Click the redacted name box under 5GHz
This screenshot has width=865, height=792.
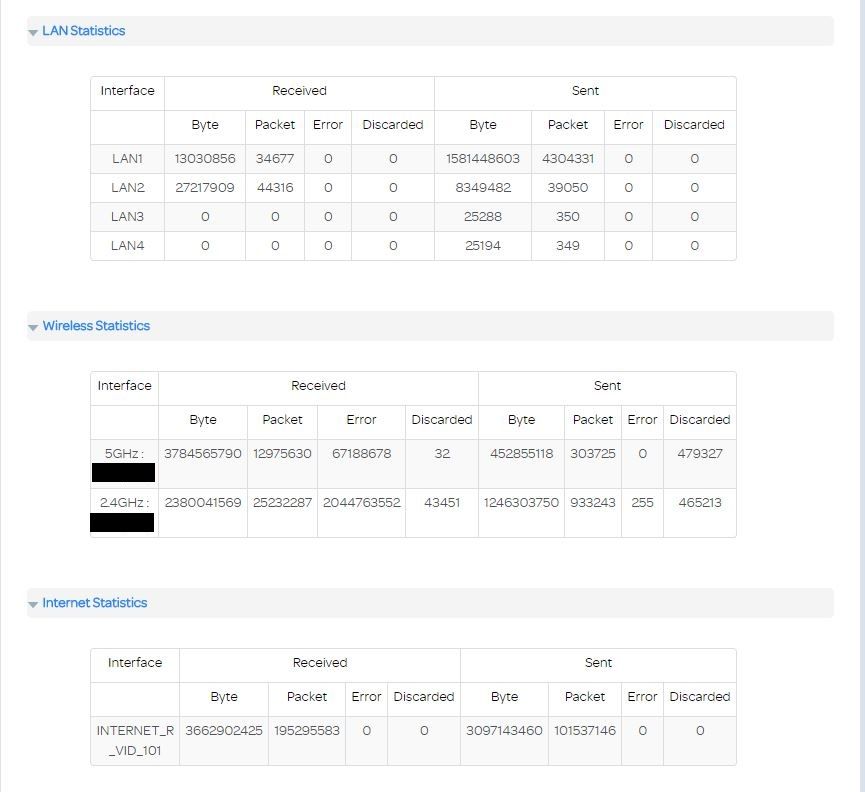[123, 473]
